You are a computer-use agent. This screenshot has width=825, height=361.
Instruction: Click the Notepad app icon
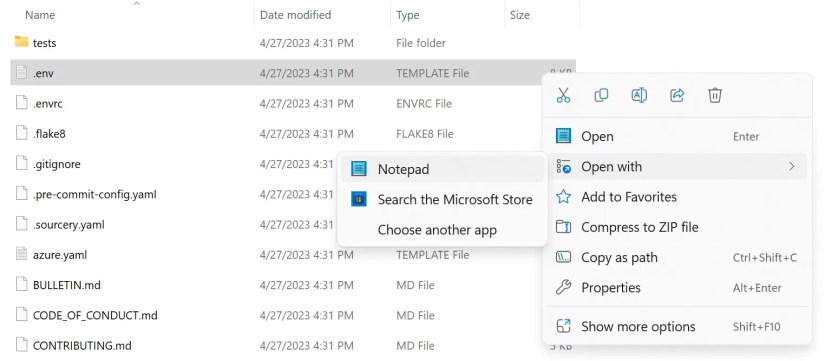[x=359, y=169]
